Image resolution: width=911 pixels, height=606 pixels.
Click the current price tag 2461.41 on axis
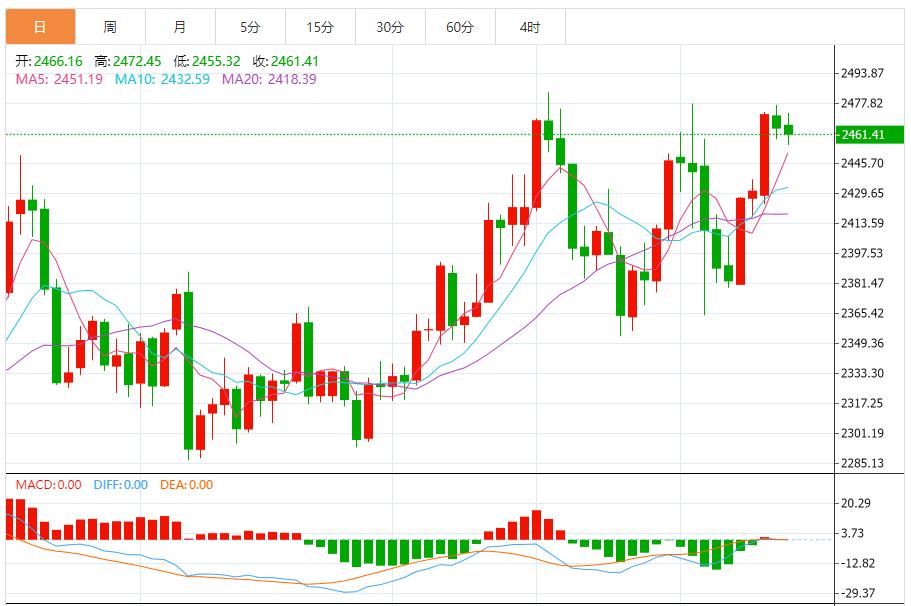click(x=863, y=134)
